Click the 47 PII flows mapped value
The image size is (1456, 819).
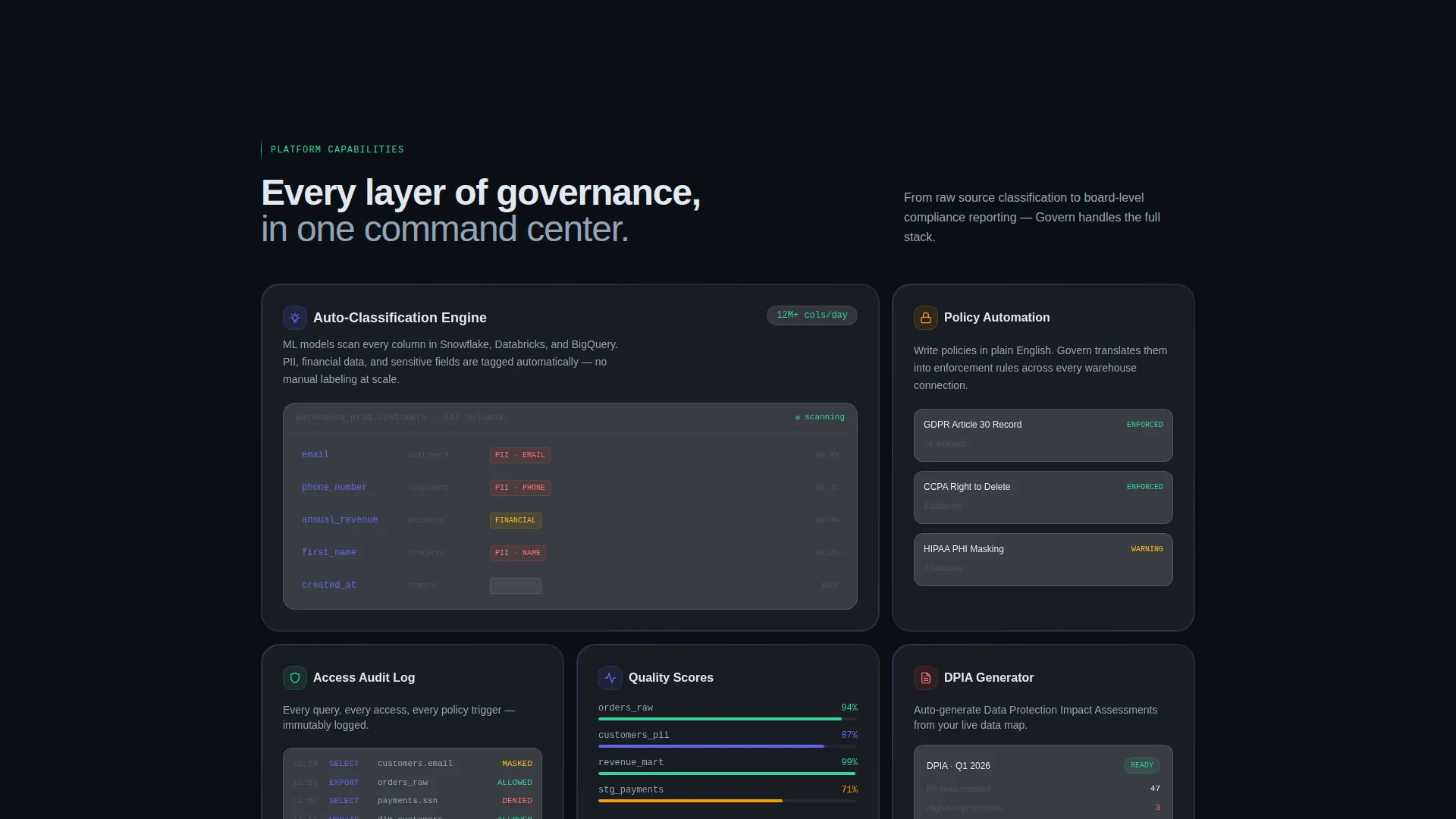tap(1155, 789)
